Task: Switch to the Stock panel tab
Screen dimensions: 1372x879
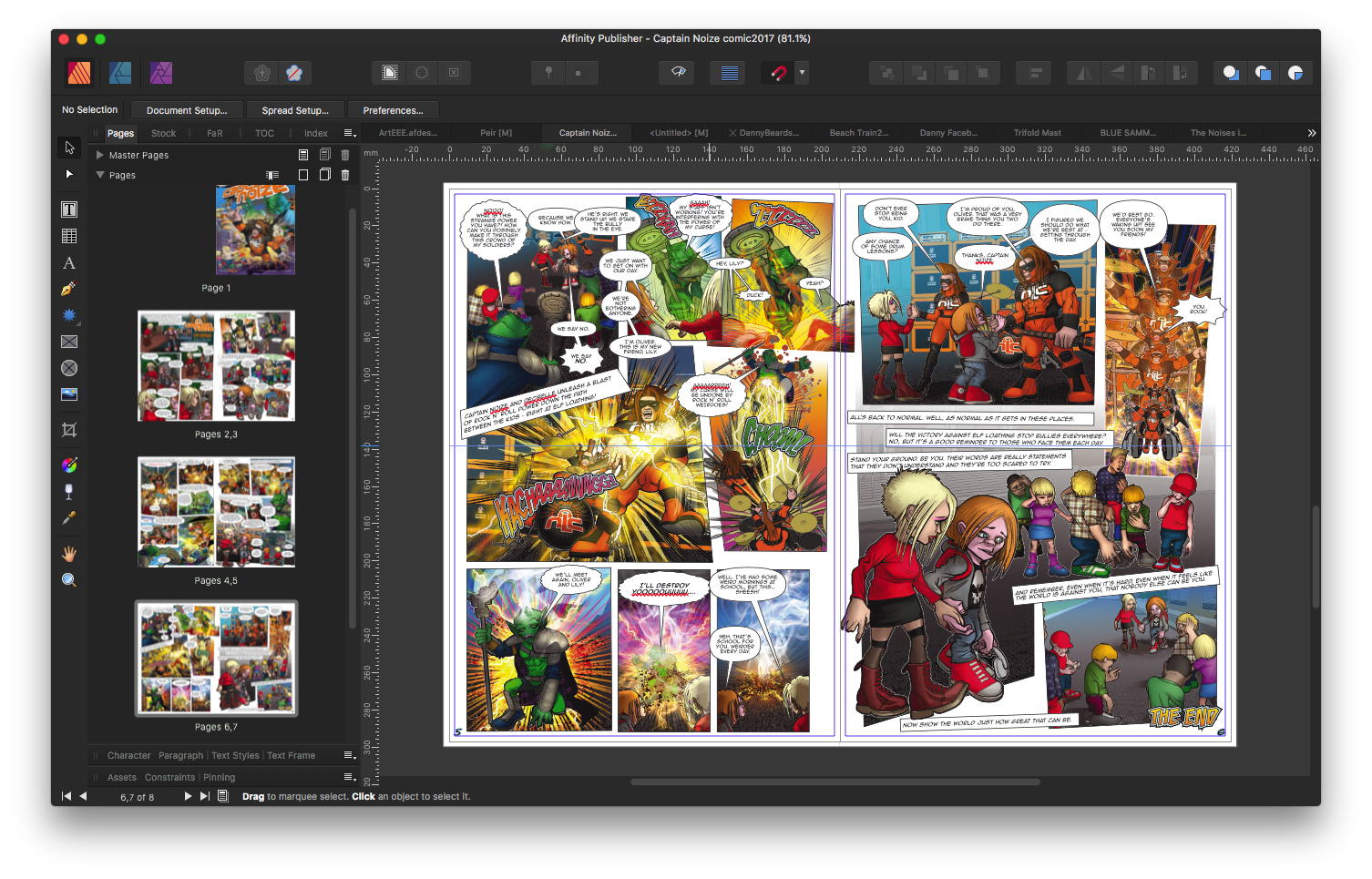Action: pyautogui.click(x=163, y=134)
